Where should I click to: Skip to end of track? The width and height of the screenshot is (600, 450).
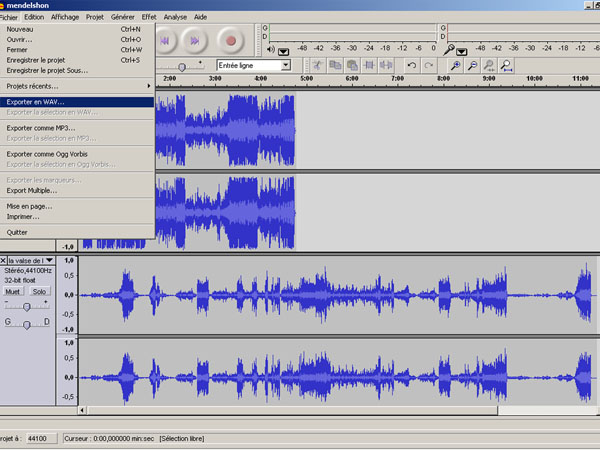194,41
